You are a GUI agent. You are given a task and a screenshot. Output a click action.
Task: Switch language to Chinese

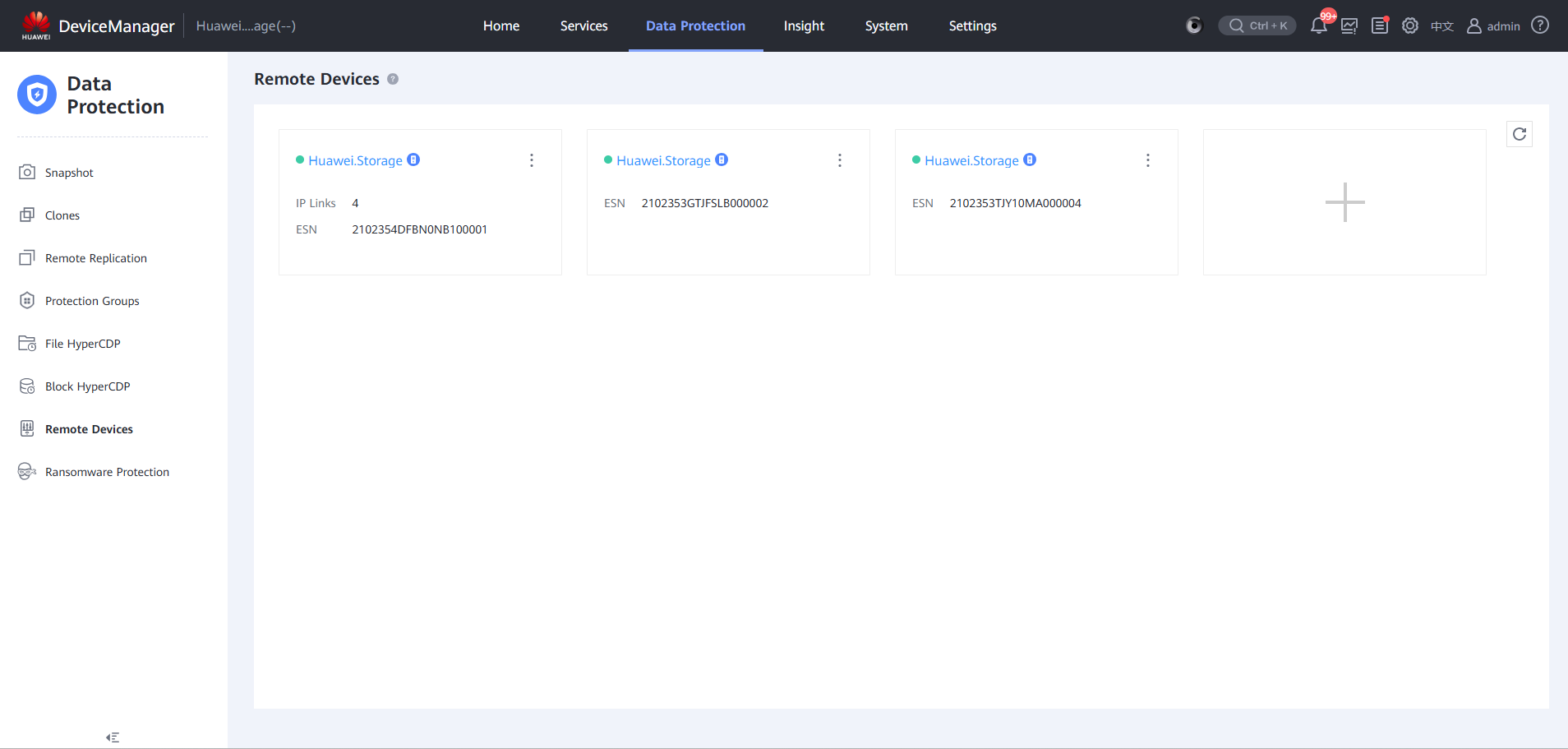pos(1442,26)
